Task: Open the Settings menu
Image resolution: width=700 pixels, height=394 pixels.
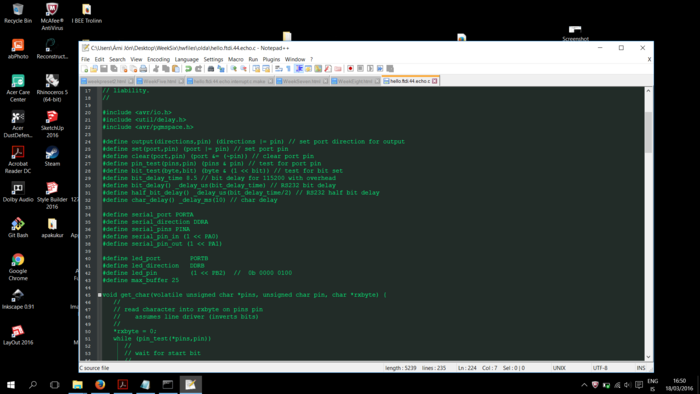Action: click(213, 59)
